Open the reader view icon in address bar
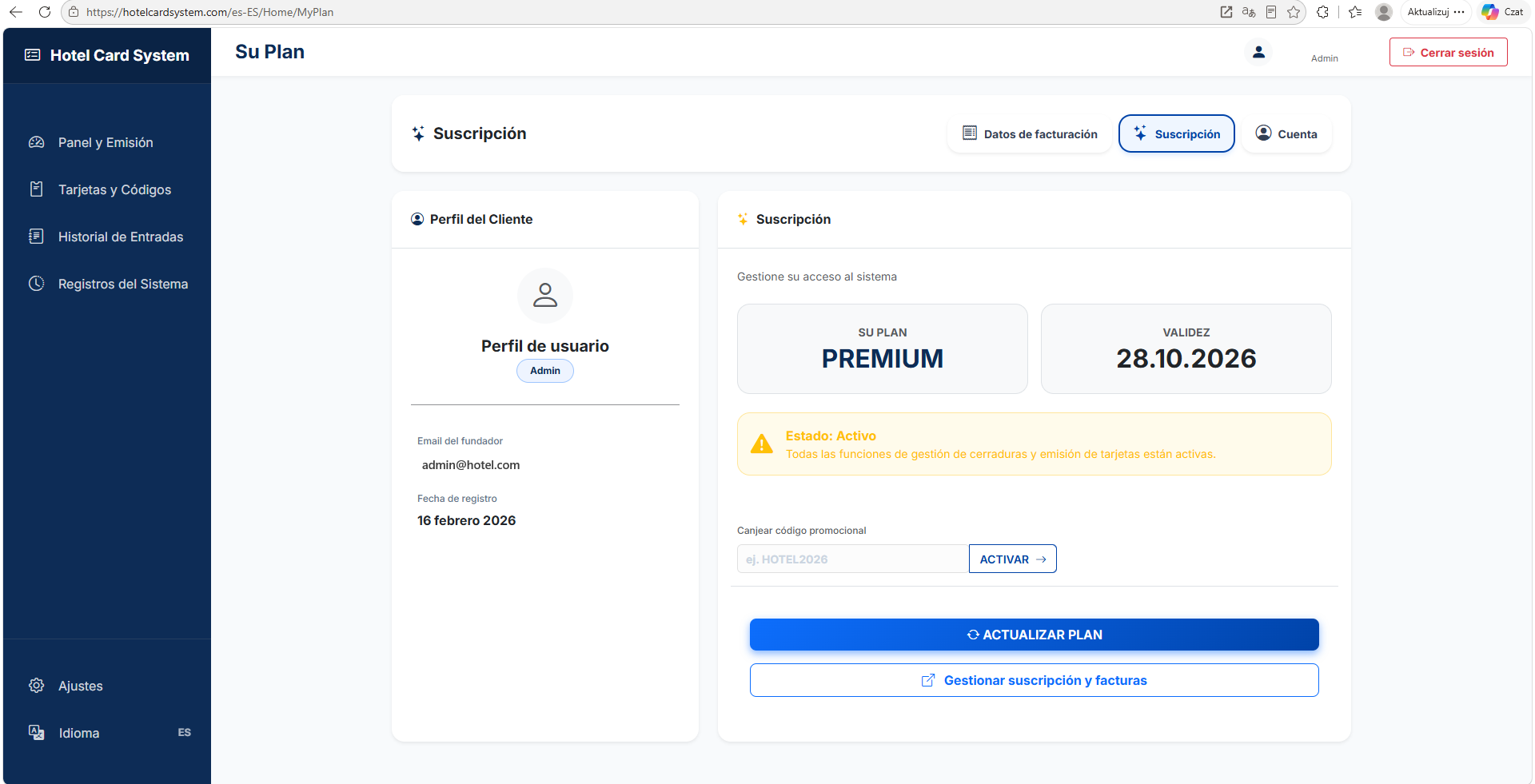This screenshot has height=784, width=1535. coord(1271,12)
